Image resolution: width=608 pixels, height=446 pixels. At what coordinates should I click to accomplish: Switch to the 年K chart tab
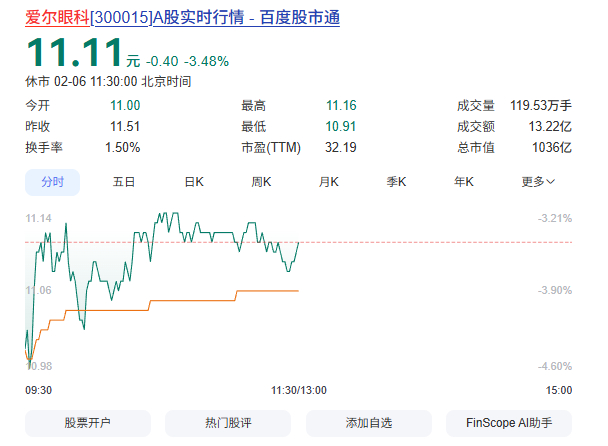coord(463,182)
